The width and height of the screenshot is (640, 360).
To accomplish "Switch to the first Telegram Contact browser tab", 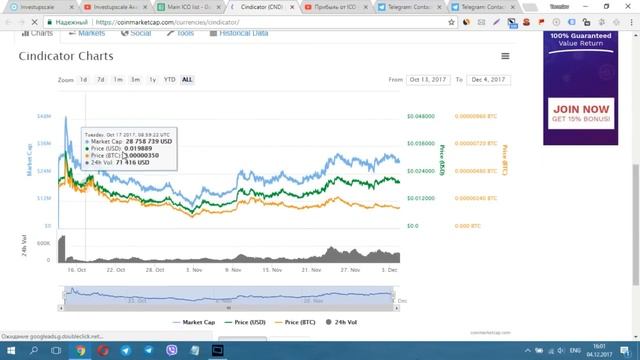I will [x=409, y=7].
